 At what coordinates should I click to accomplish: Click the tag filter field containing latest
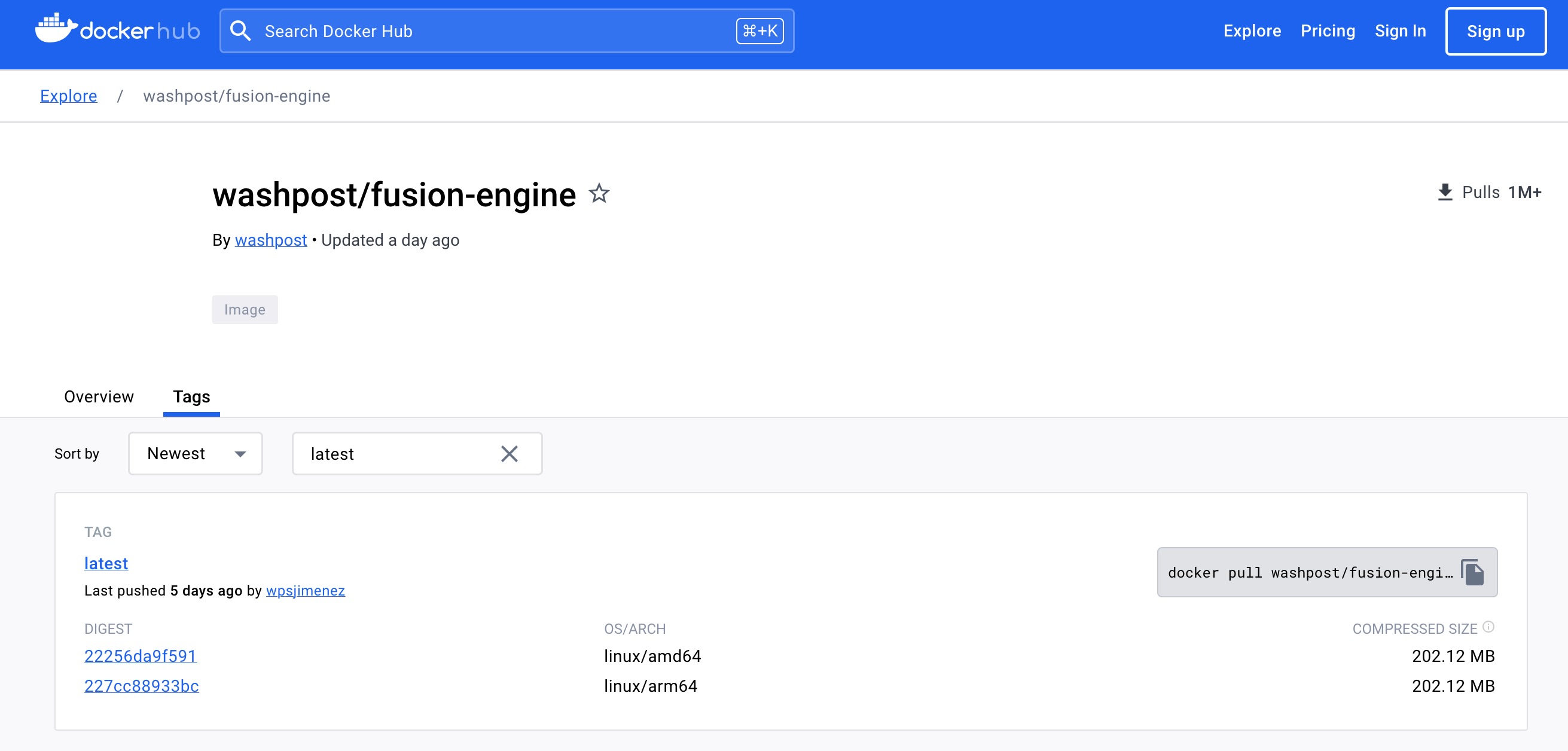[417, 453]
